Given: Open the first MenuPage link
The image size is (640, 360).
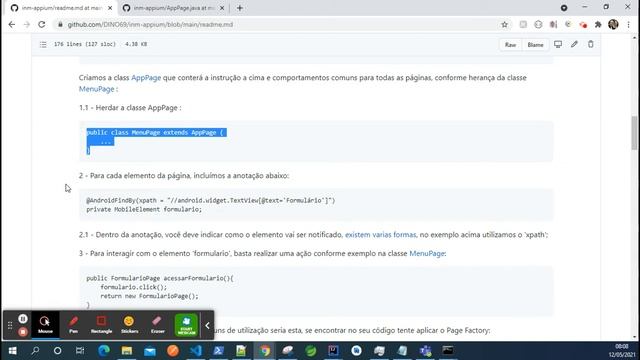Looking at the screenshot, I should point(96,89).
